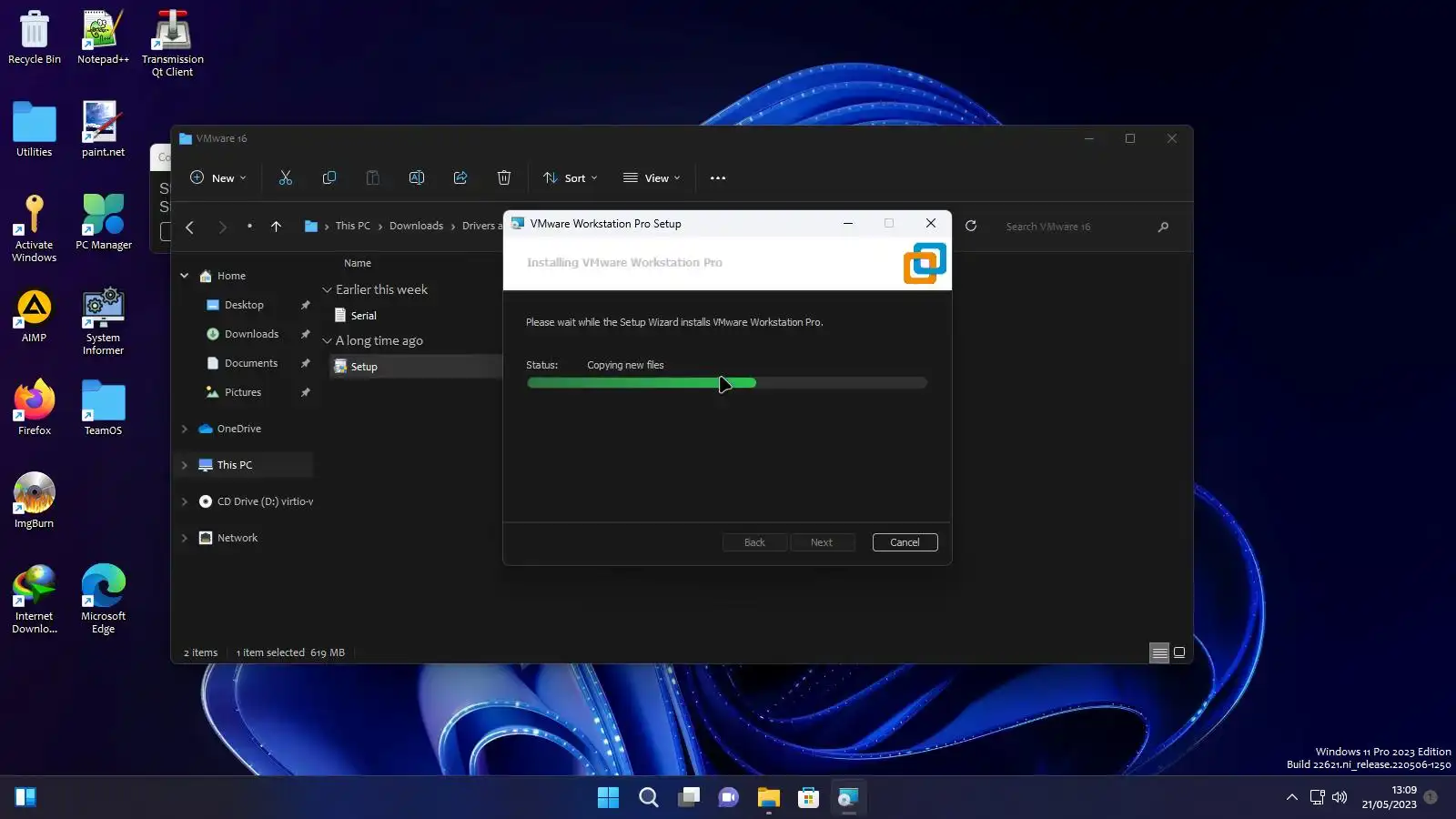Switch Explorer to details view layout
The image size is (1456, 819).
tap(1159, 652)
